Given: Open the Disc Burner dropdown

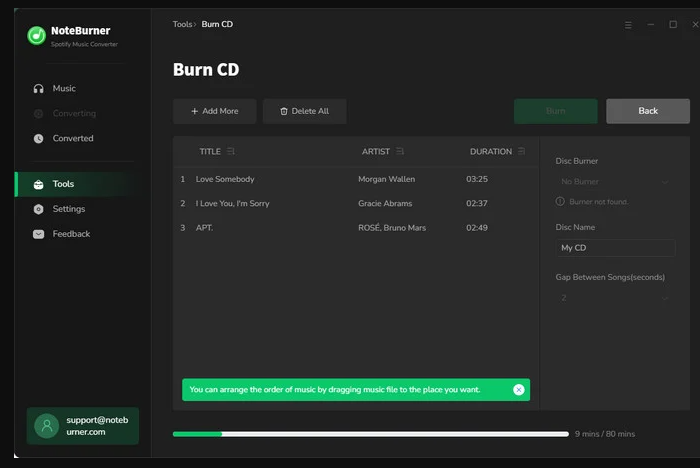Looking at the screenshot, I should (x=615, y=182).
